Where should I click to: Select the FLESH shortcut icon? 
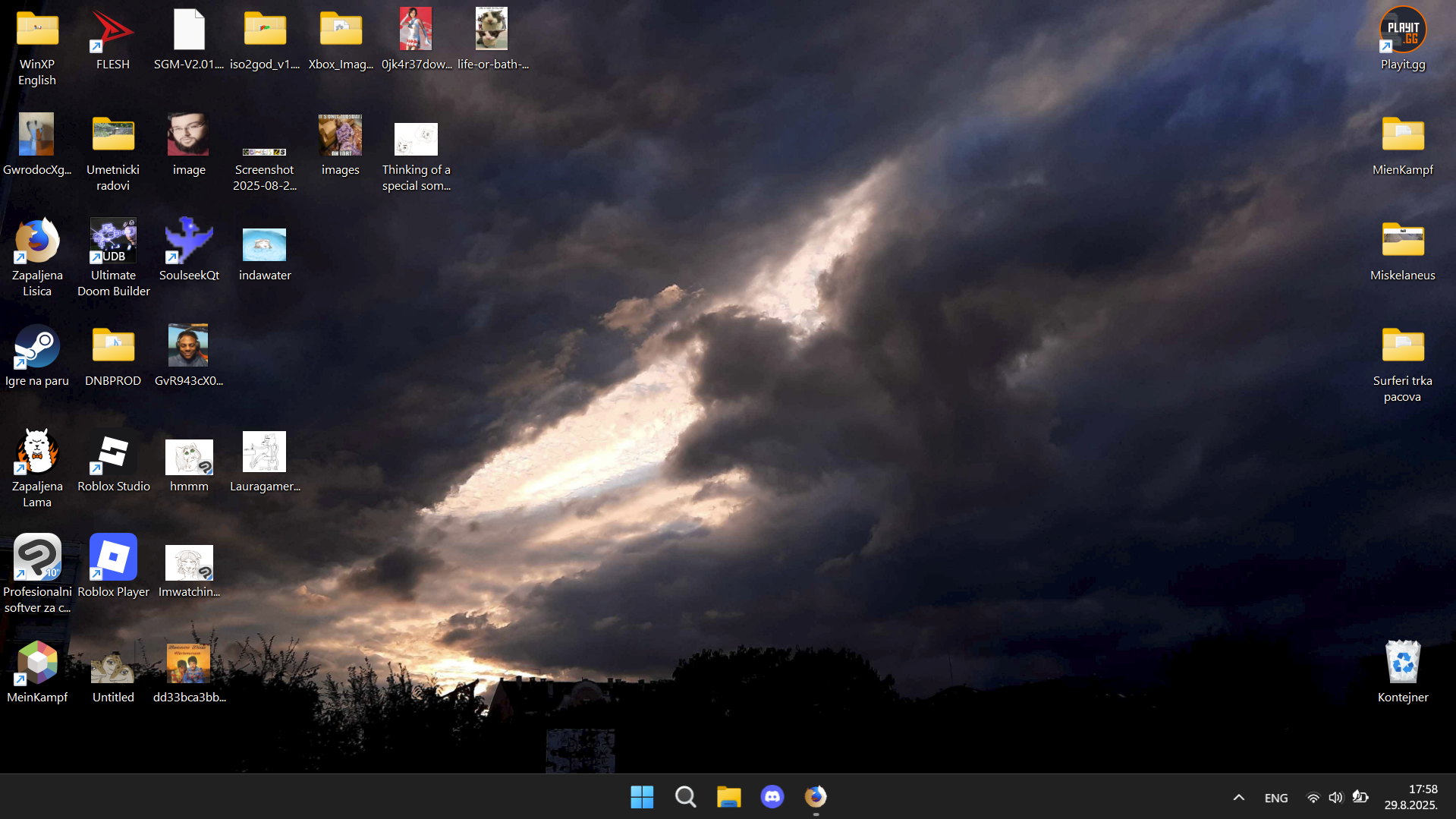click(x=113, y=31)
